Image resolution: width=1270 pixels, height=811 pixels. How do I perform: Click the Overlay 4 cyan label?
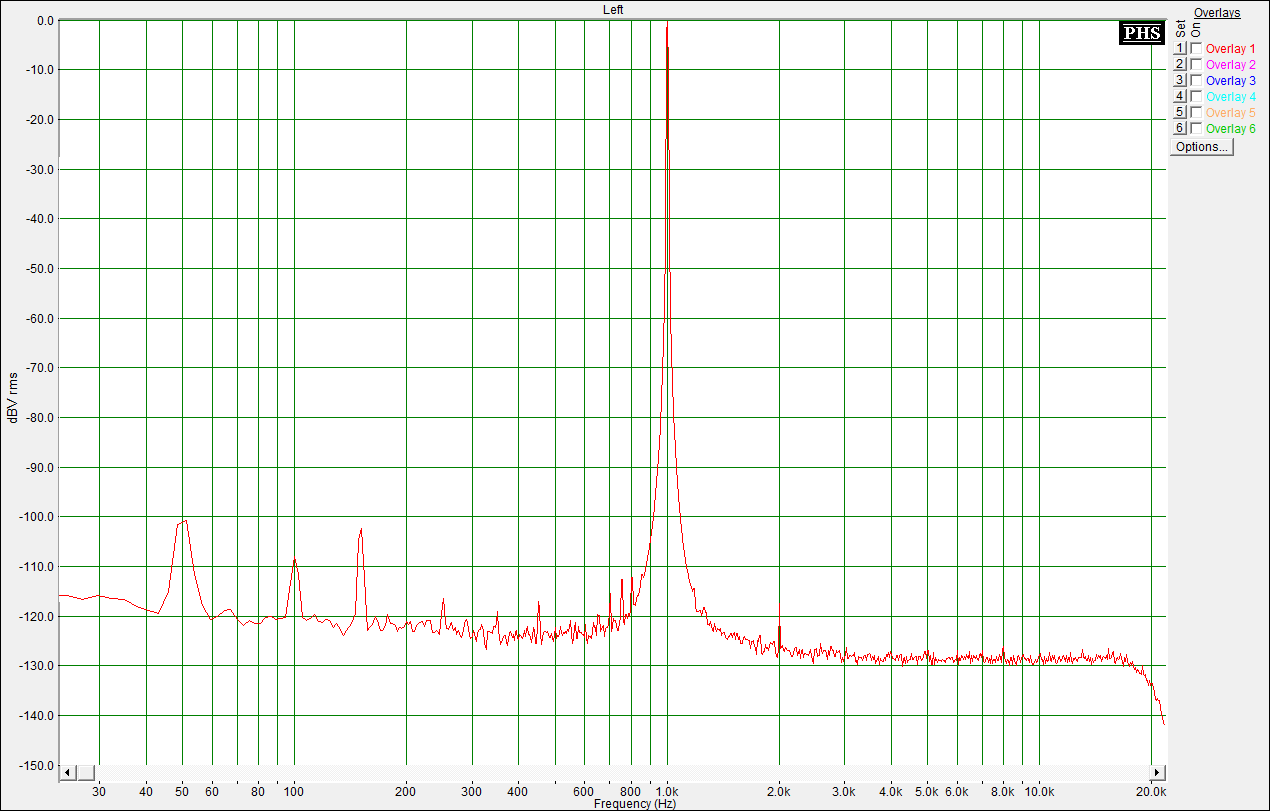pyautogui.click(x=1231, y=96)
